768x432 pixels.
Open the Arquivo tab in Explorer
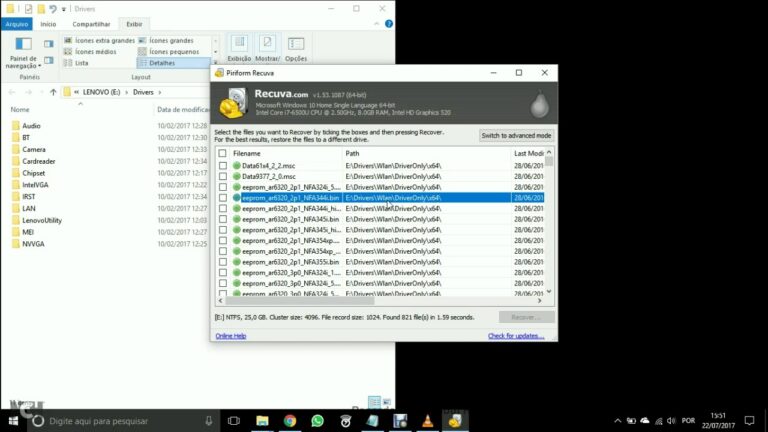[17, 24]
